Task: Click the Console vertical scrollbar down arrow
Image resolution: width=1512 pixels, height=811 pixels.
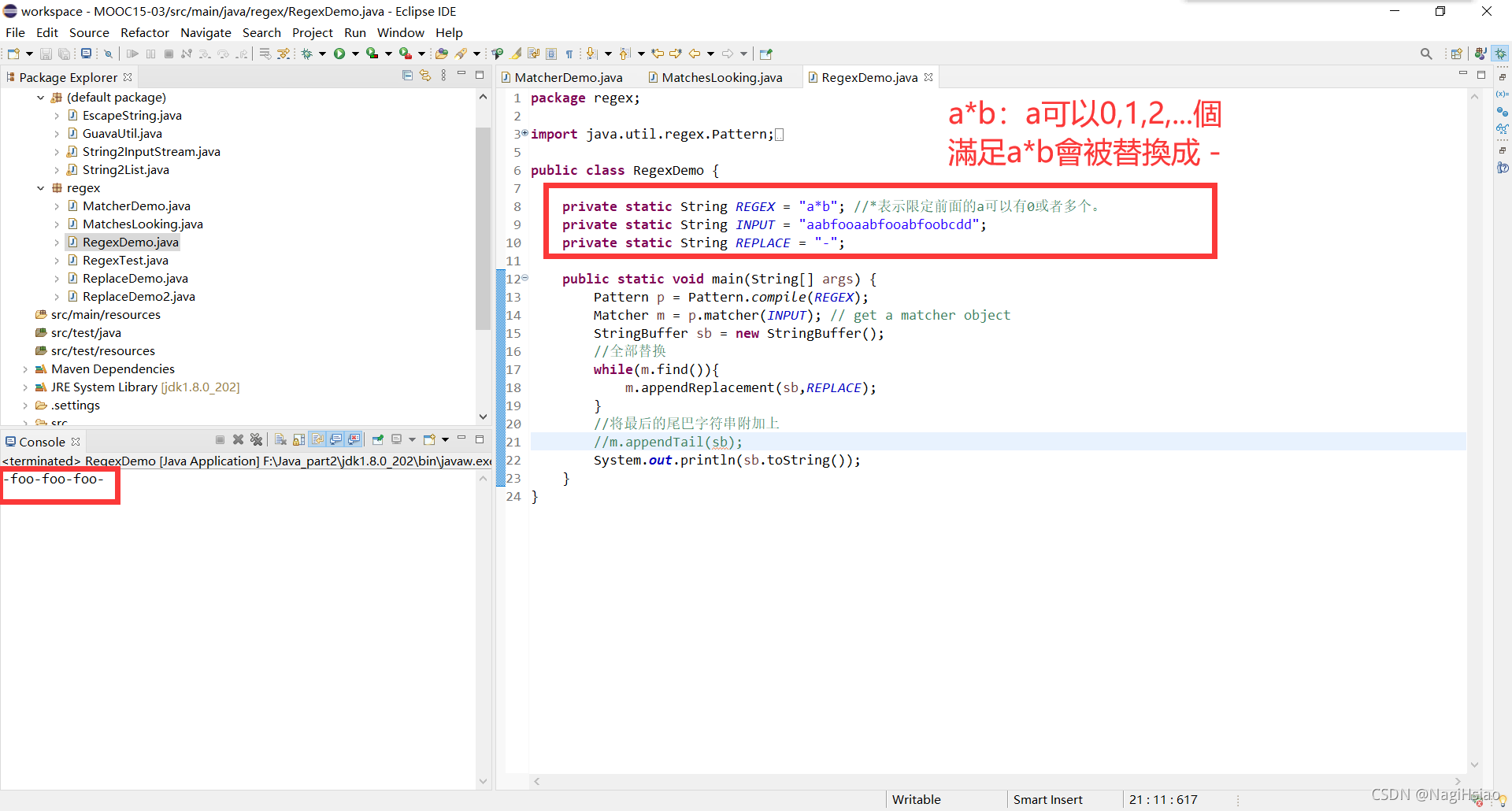Action: [x=483, y=782]
